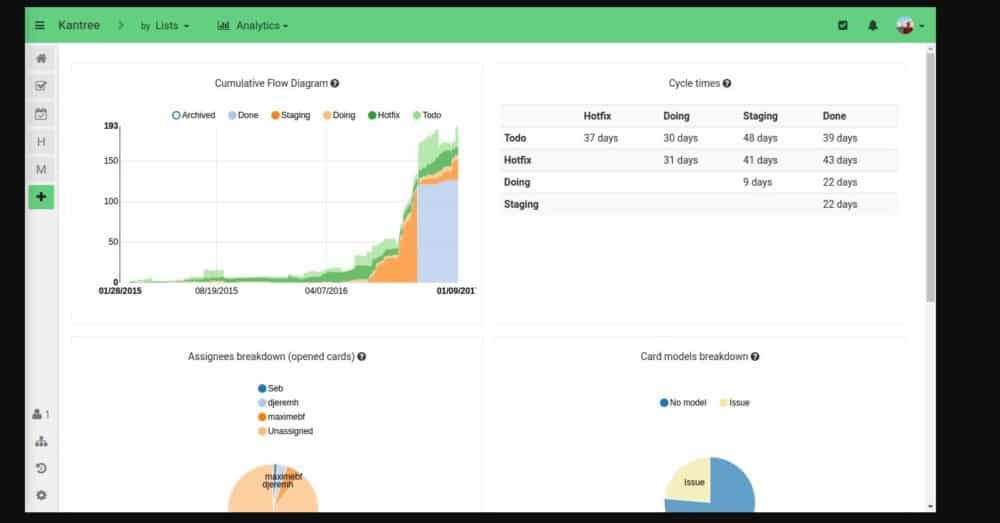
Task: Toggle the Archived series in chart legend
Action: click(x=194, y=115)
